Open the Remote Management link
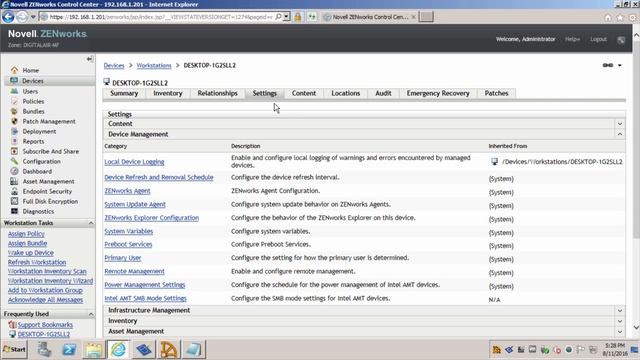The height and width of the screenshot is (360, 640). coord(134,271)
